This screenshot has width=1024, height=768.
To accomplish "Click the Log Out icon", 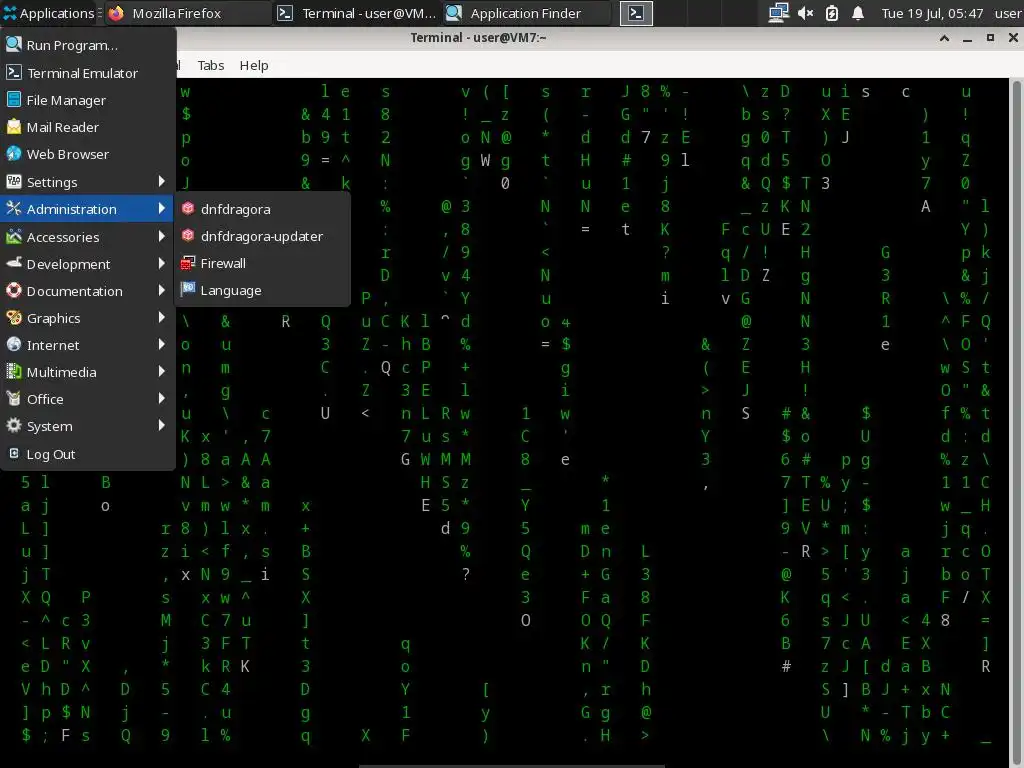I will (x=14, y=453).
